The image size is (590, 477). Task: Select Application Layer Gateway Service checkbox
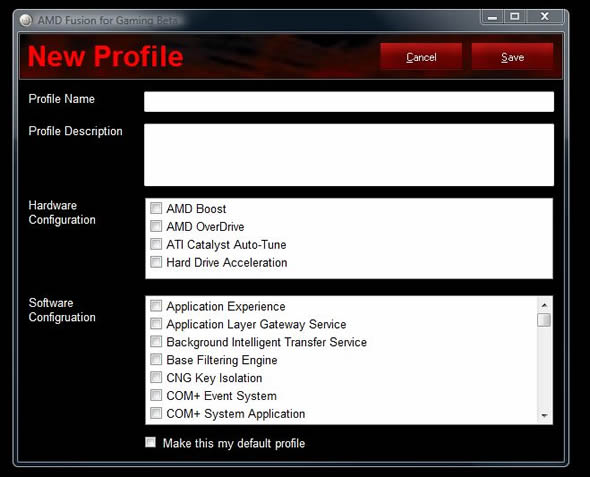(x=156, y=324)
